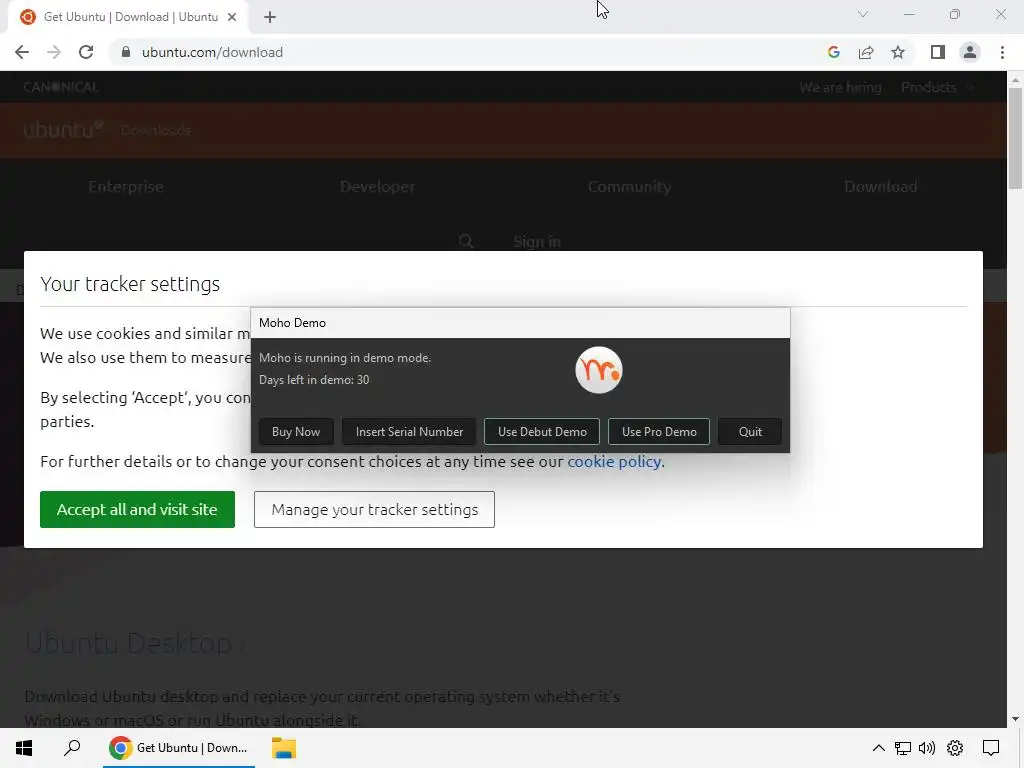Go forward in Chrome browser
This screenshot has width=1024, height=768.
(54, 52)
